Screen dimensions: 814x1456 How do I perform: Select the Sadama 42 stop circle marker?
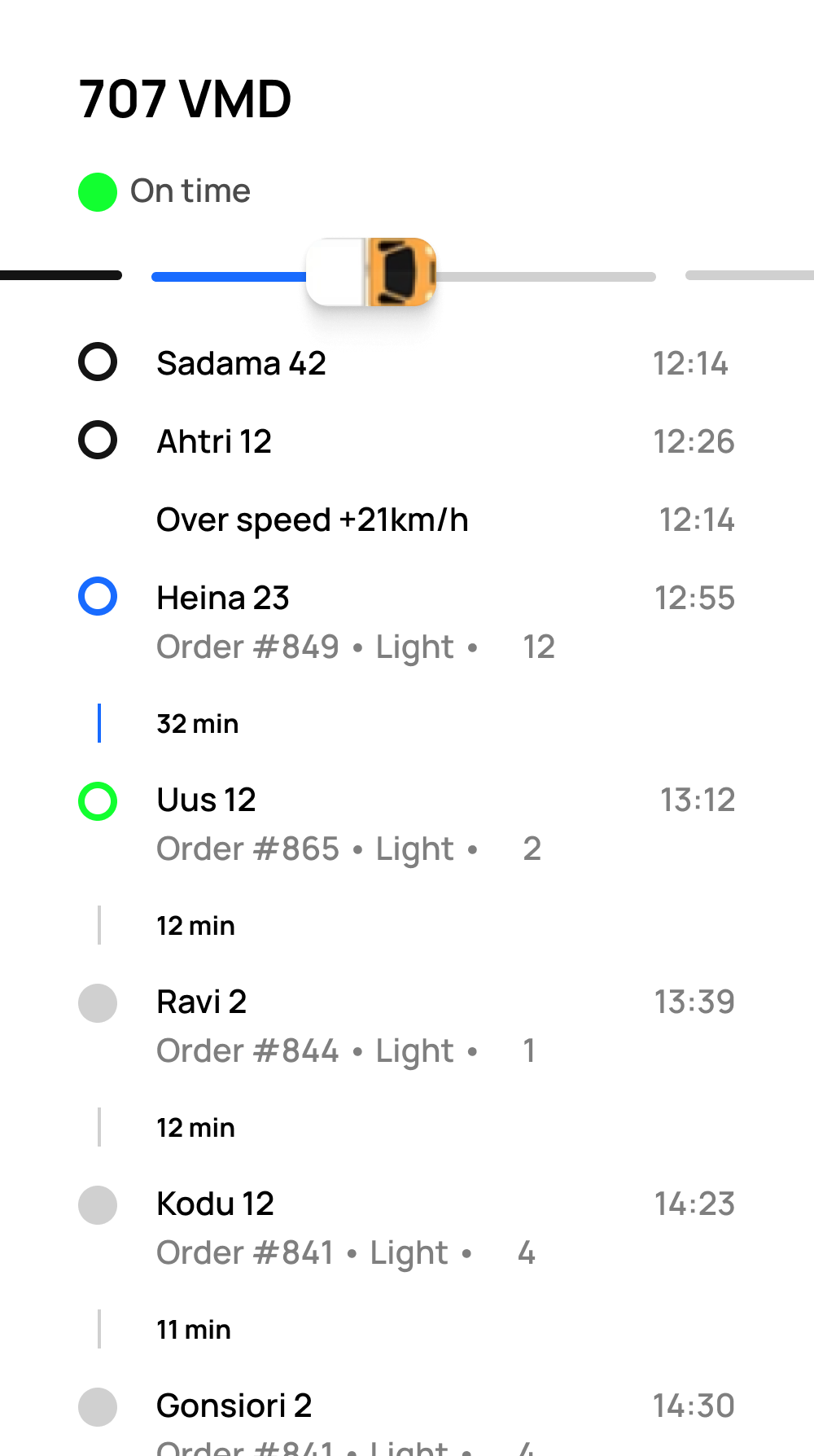[98, 362]
